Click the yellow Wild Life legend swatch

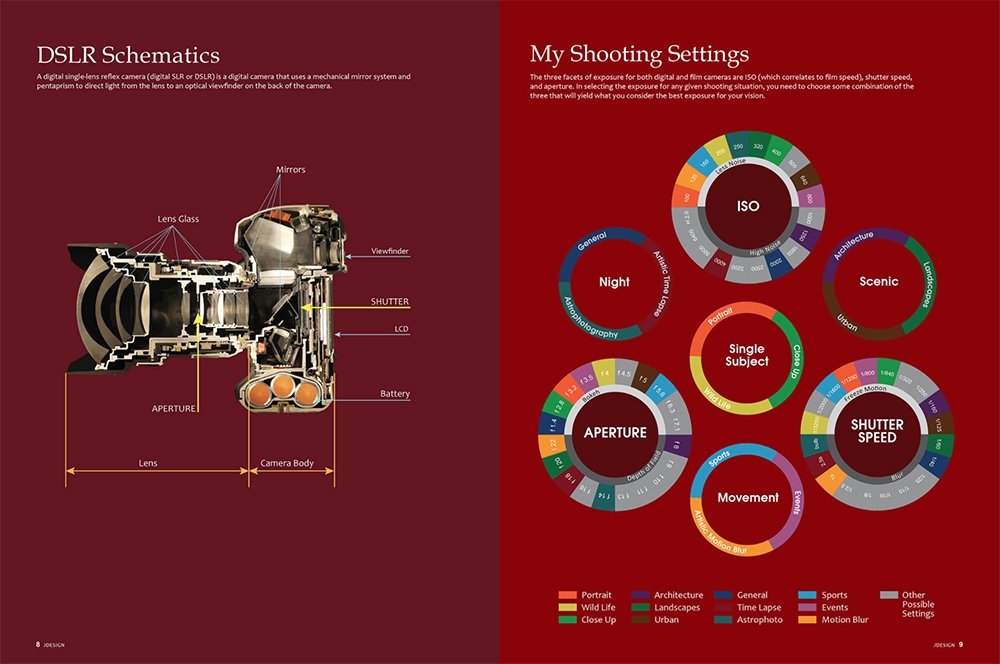[x=567, y=607]
